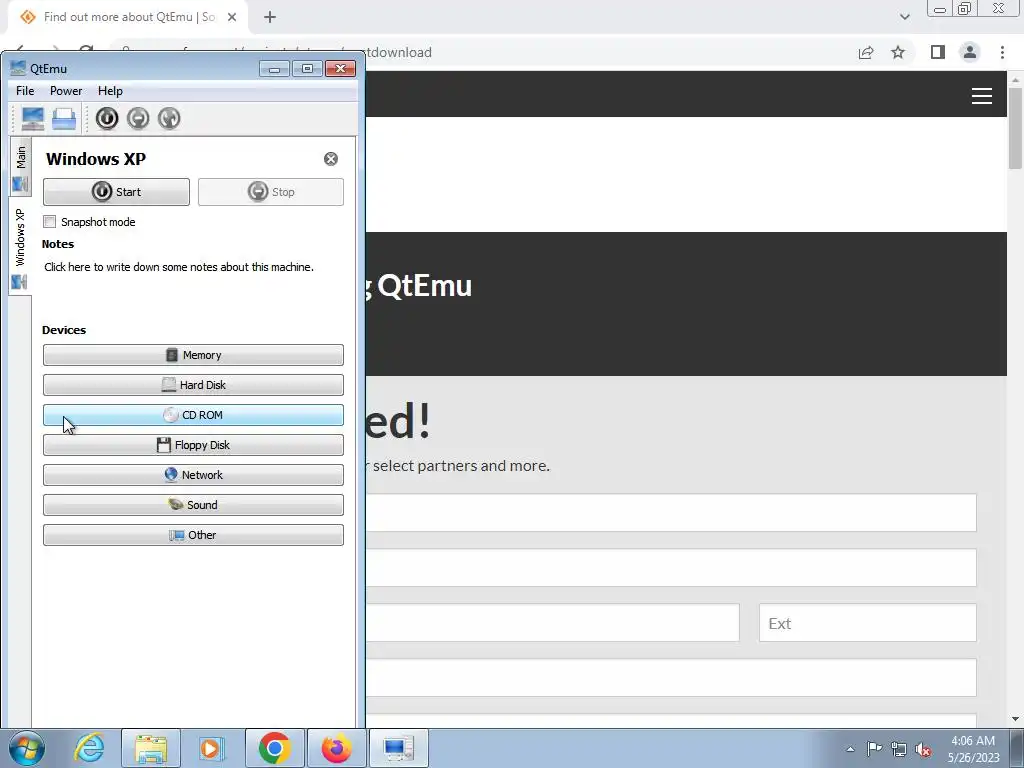
Task: Click the Ext input field
Action: tap(867, 623)
